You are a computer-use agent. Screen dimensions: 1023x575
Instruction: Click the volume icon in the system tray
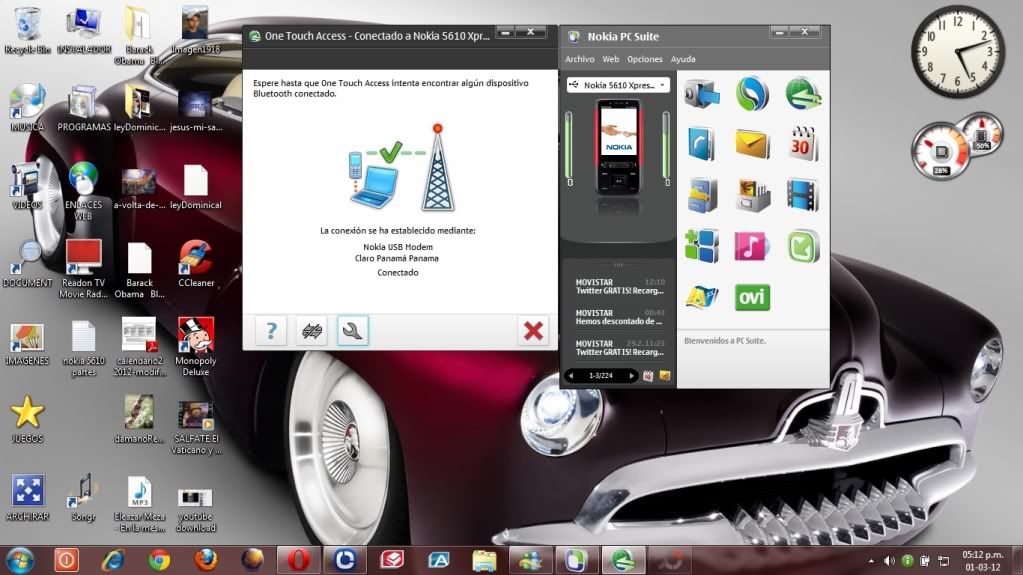click(x=889, y=561)
